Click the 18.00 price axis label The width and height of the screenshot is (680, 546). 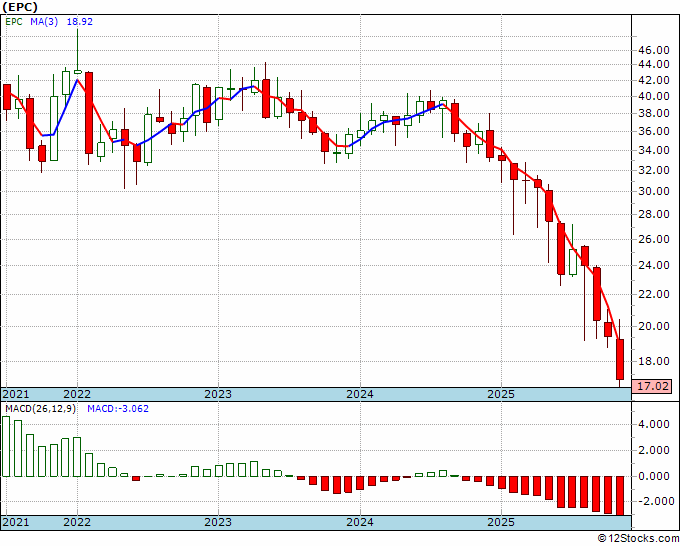[654, 361]
